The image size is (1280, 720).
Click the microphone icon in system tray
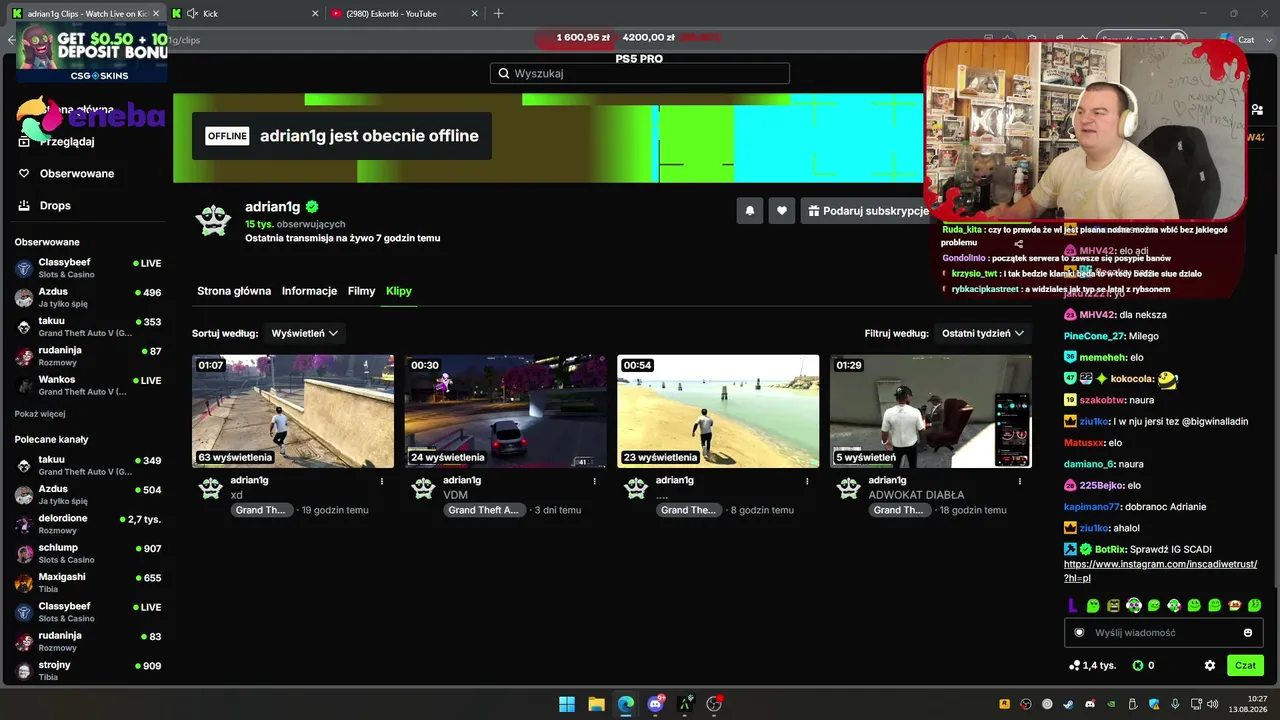tap(1175, 704)
